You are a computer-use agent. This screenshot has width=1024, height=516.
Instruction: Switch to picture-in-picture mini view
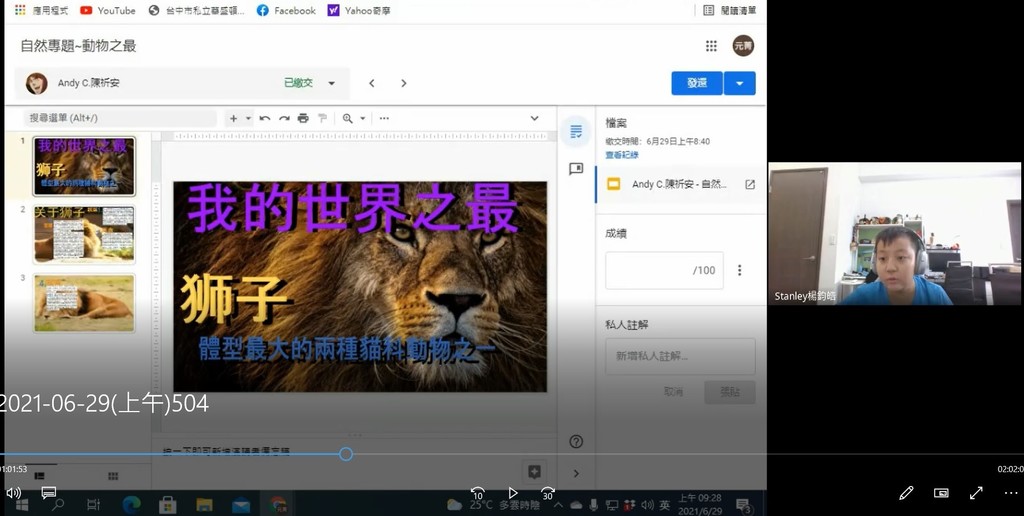941,493
